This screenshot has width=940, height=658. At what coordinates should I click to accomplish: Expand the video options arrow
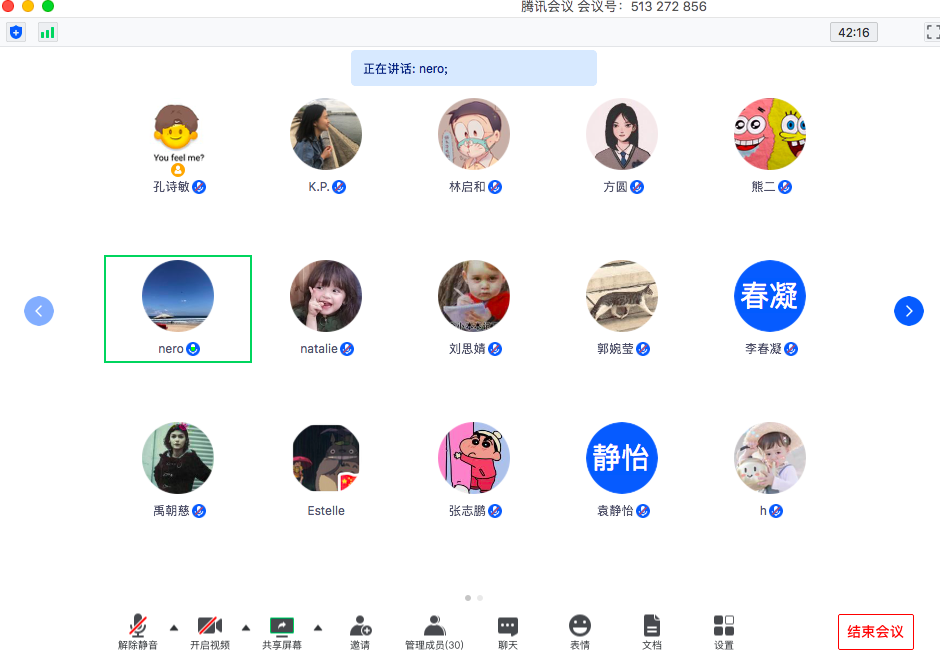[246, 628]
